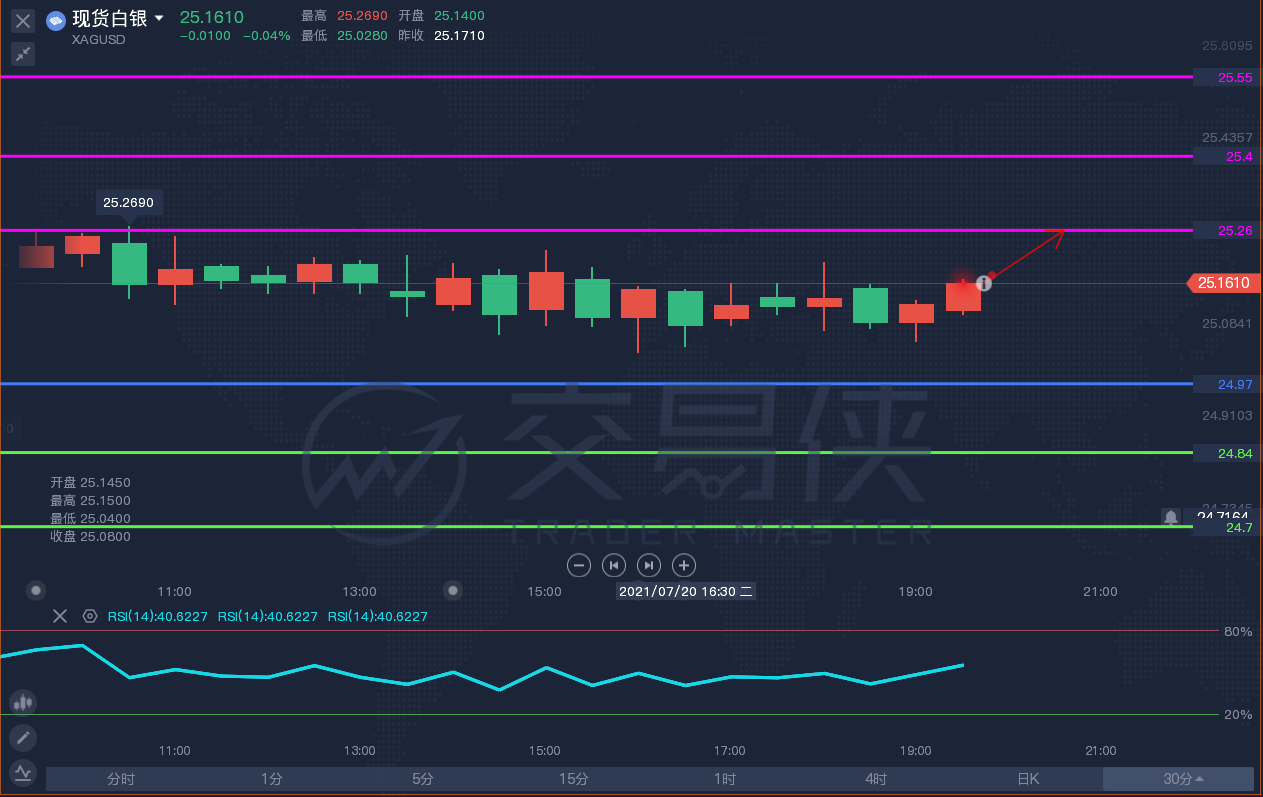1263x797 pixels.
Task: Open the indicators line-chart icon
Action: click(23, 773)
